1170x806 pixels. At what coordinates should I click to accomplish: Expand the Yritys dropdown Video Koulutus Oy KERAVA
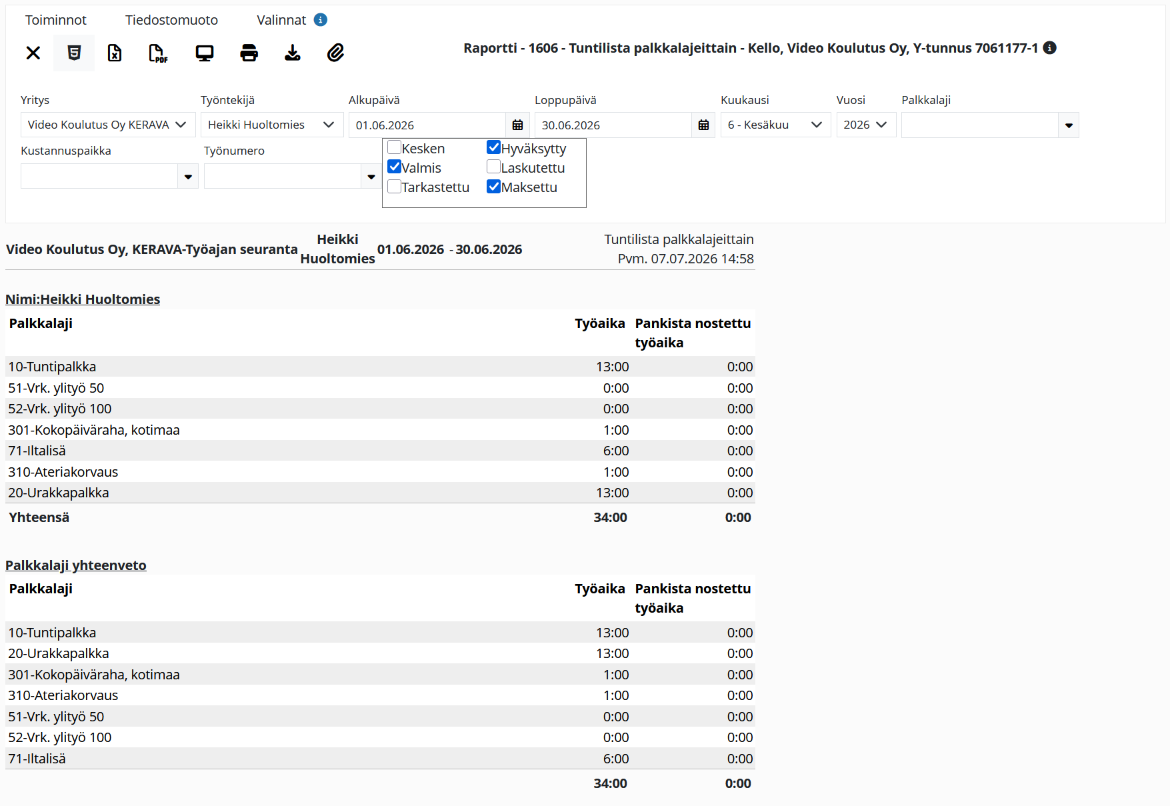point(108,125)
